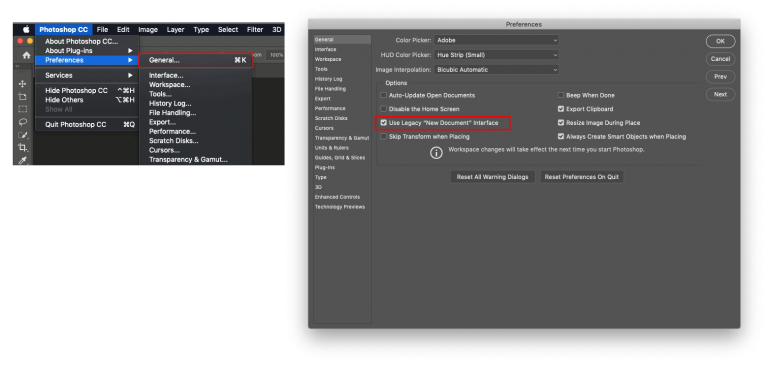Screen dimensions: 768x365
Task: Toggle Auto-Update Open Documents checkbox
Action: pyautogui.click(x=384, y=96)
